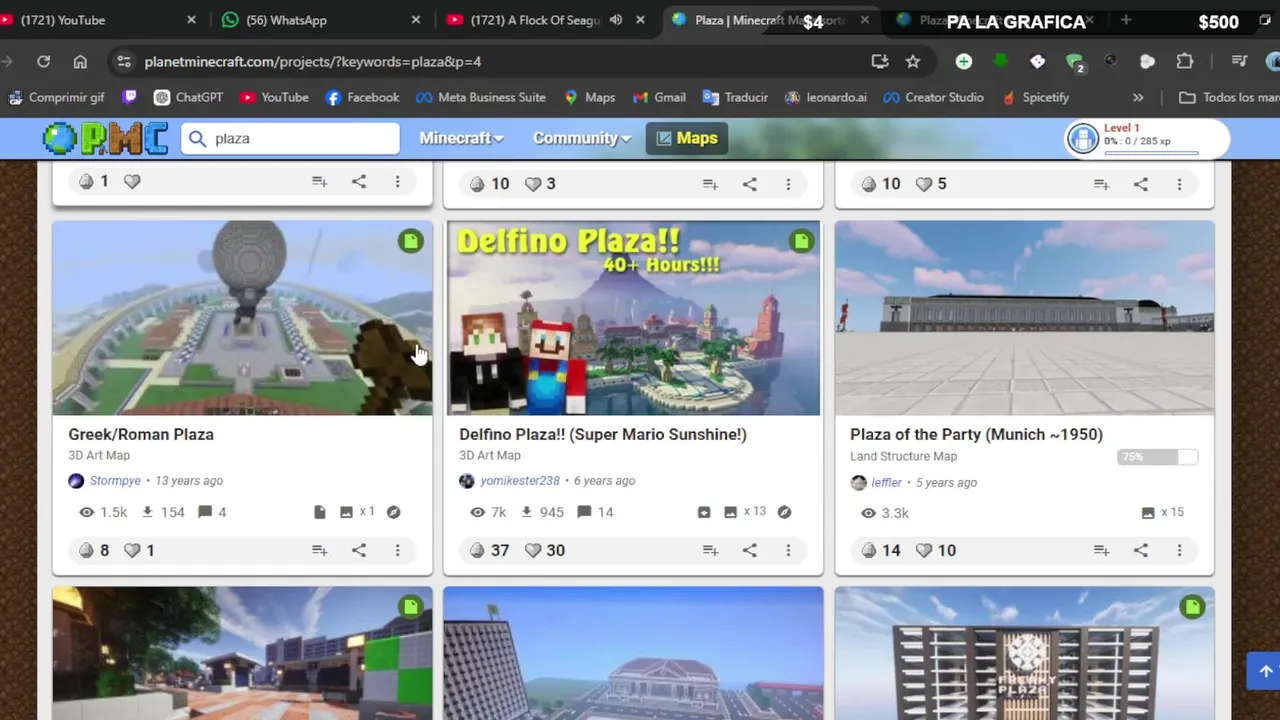
Task: Open Plaza of the Party (Munich ~1950) link
Action: pos(976,434)
